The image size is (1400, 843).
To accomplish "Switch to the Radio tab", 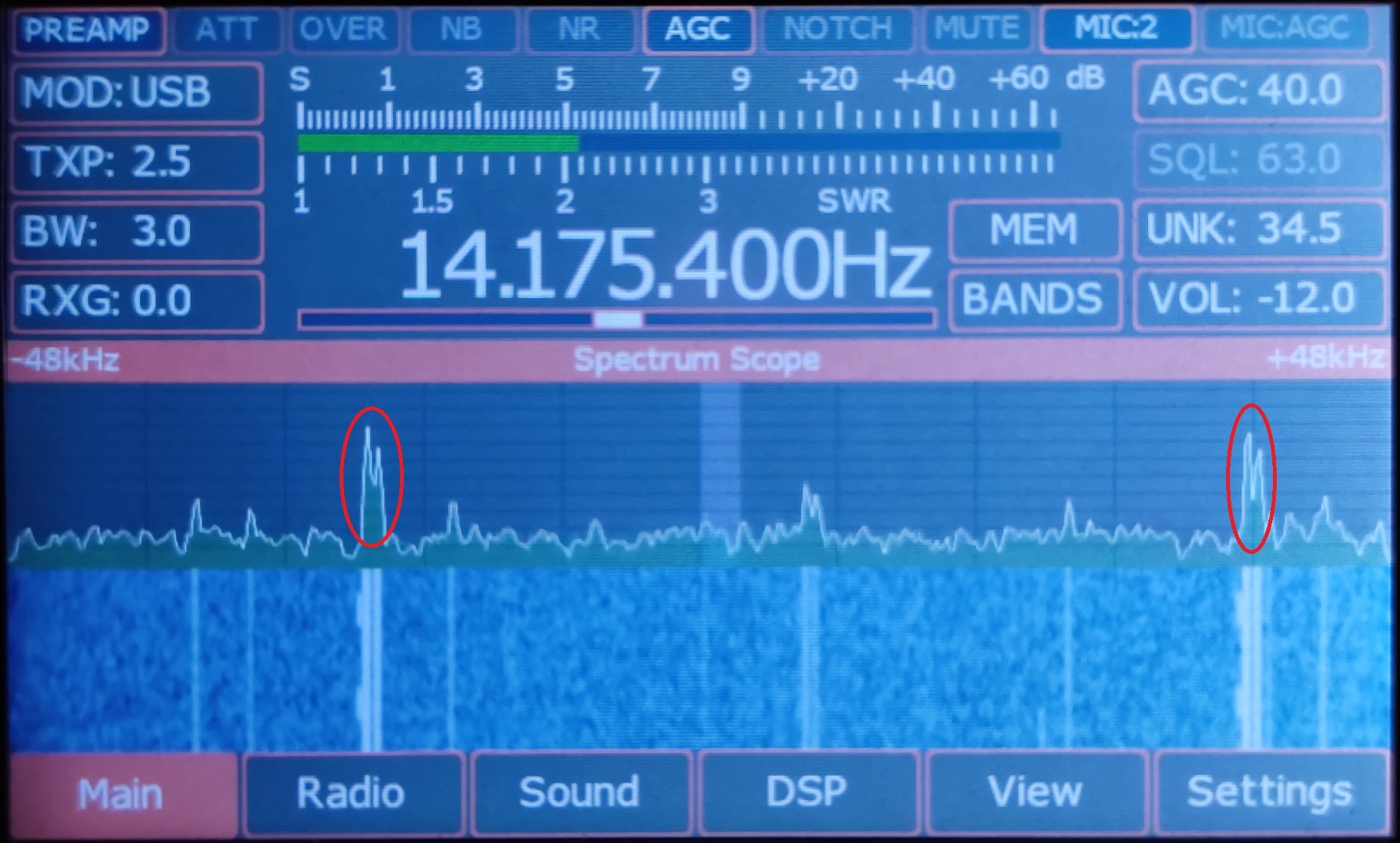I will (x=351, y=793).
